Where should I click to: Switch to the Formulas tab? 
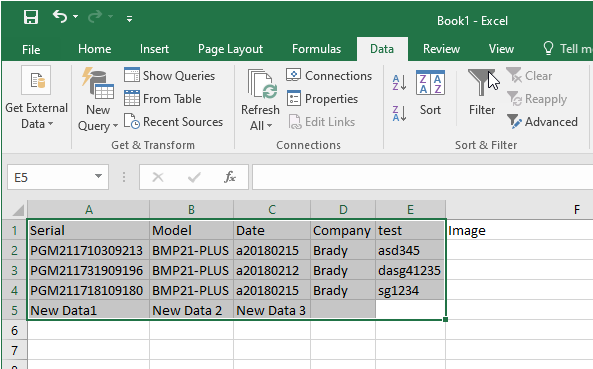317,49
